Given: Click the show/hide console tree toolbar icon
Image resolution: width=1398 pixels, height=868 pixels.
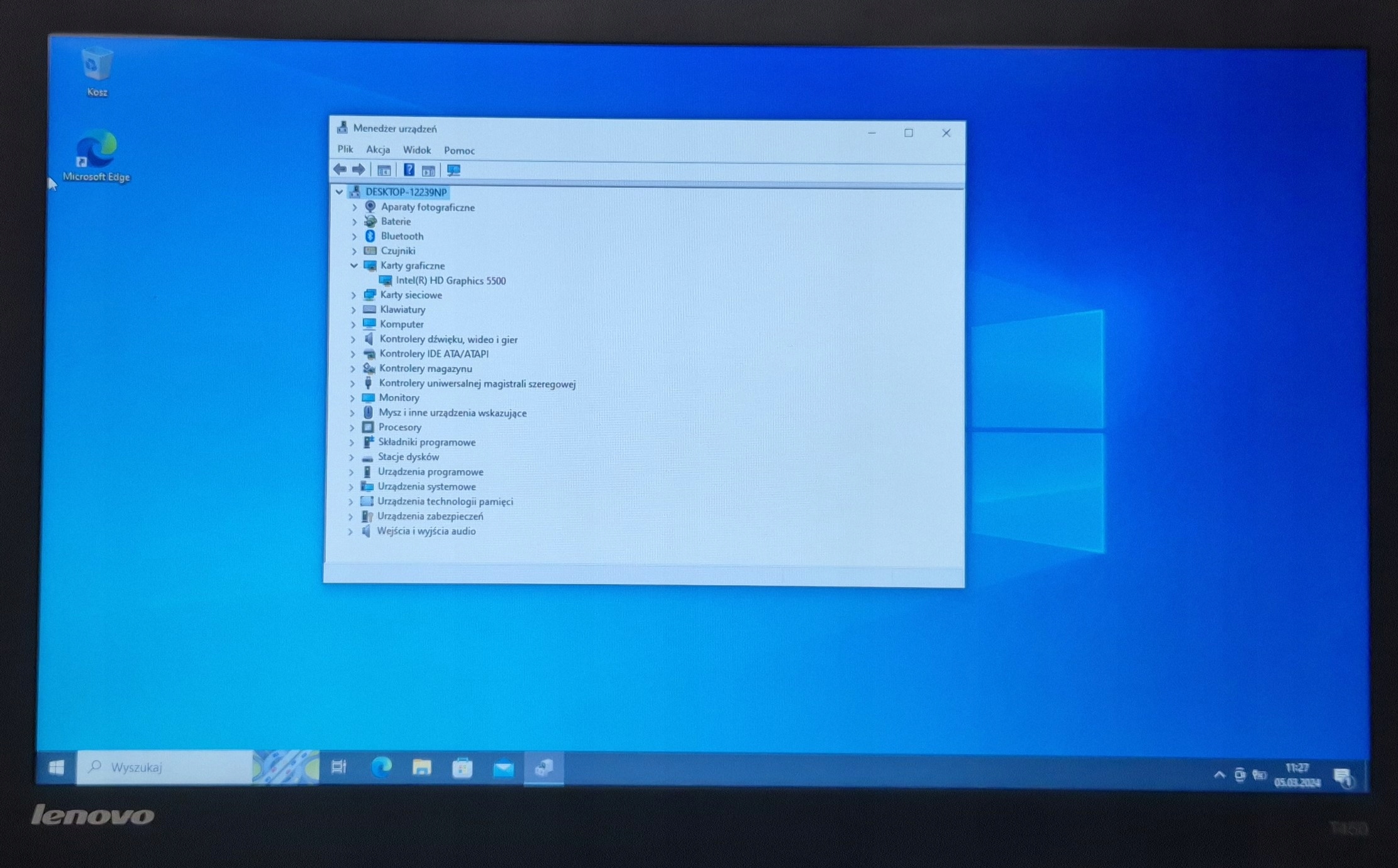Looking at the screenshot, I should point(384,170).
